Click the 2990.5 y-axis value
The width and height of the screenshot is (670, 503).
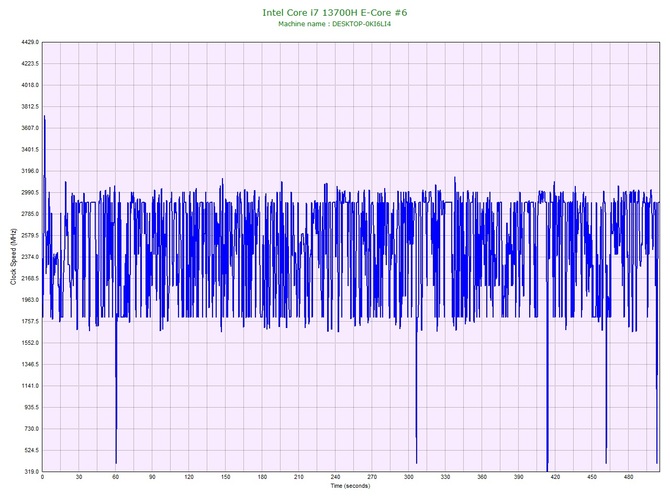click(x=29, y=193)
